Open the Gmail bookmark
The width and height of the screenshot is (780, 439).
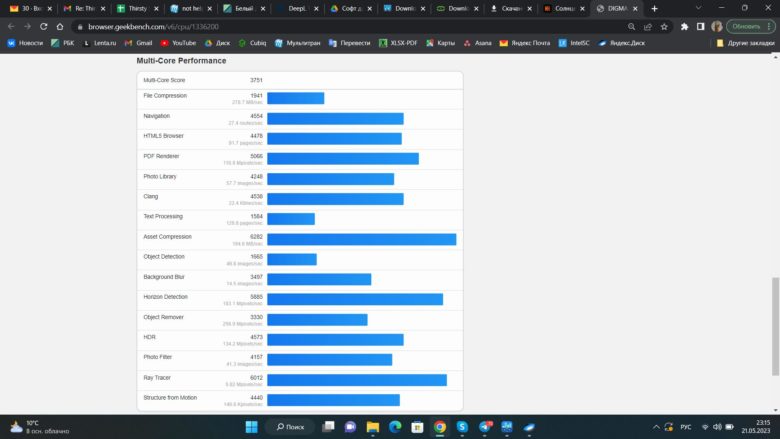tap(138, 43)
